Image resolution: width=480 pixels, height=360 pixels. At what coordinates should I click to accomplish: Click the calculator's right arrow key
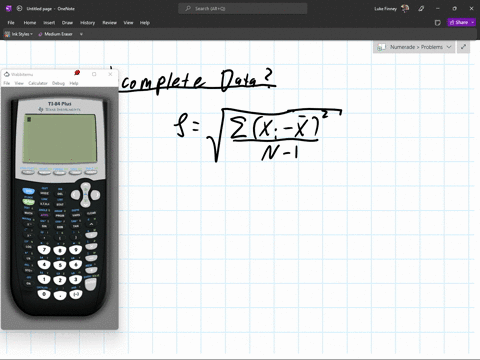(95, 195)
